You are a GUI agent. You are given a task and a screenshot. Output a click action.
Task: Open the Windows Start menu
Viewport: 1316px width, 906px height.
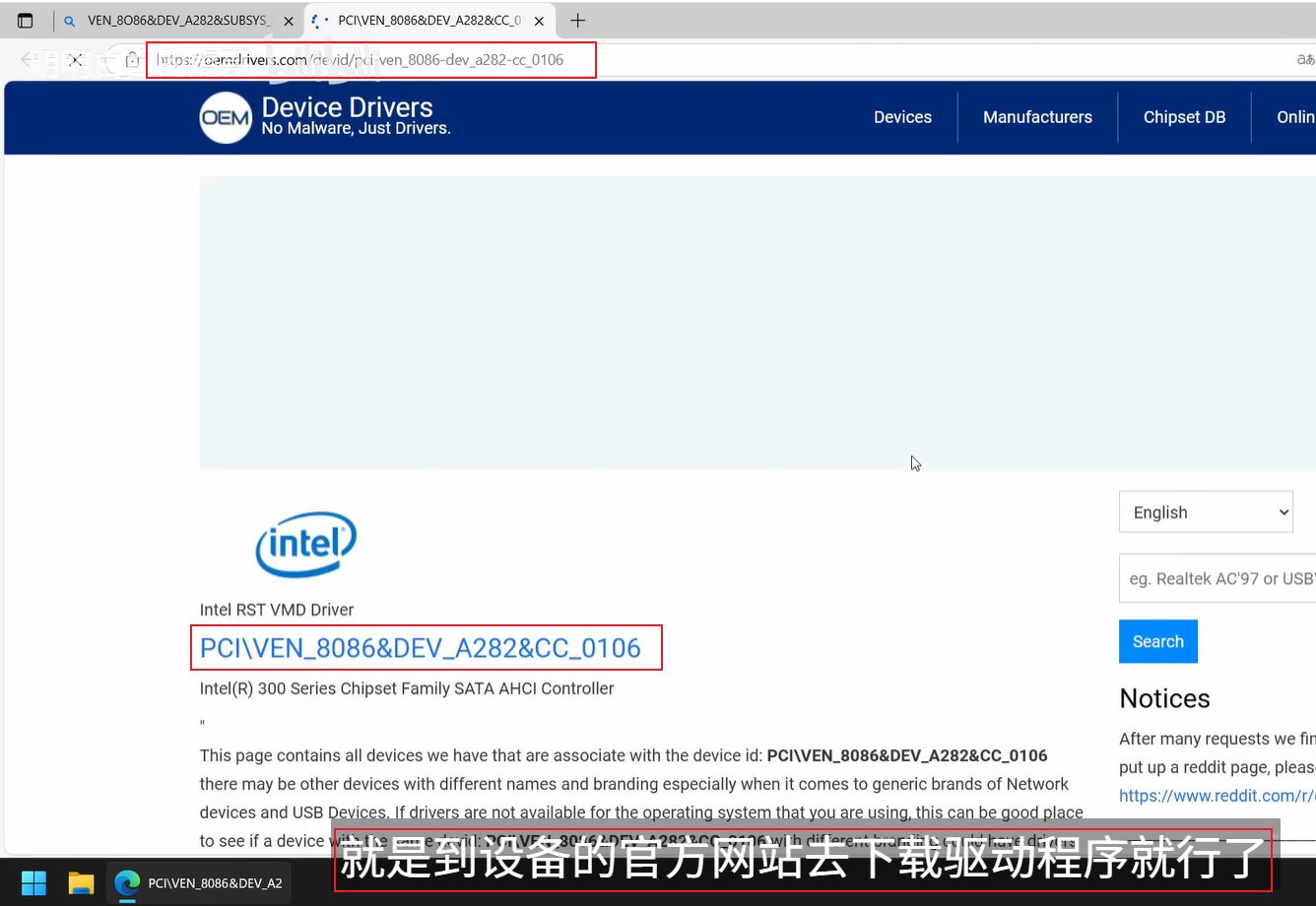(33, 882)
